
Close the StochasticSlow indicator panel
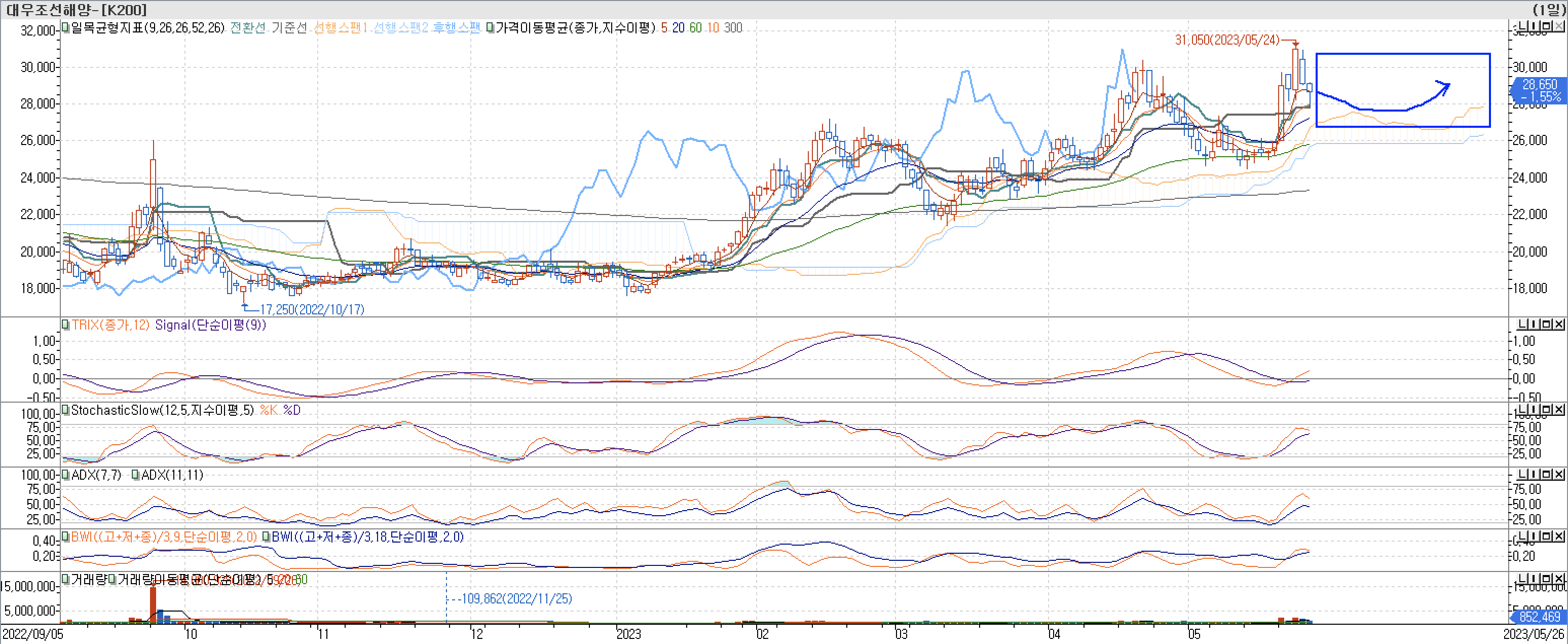click(x=1558, y=409)
